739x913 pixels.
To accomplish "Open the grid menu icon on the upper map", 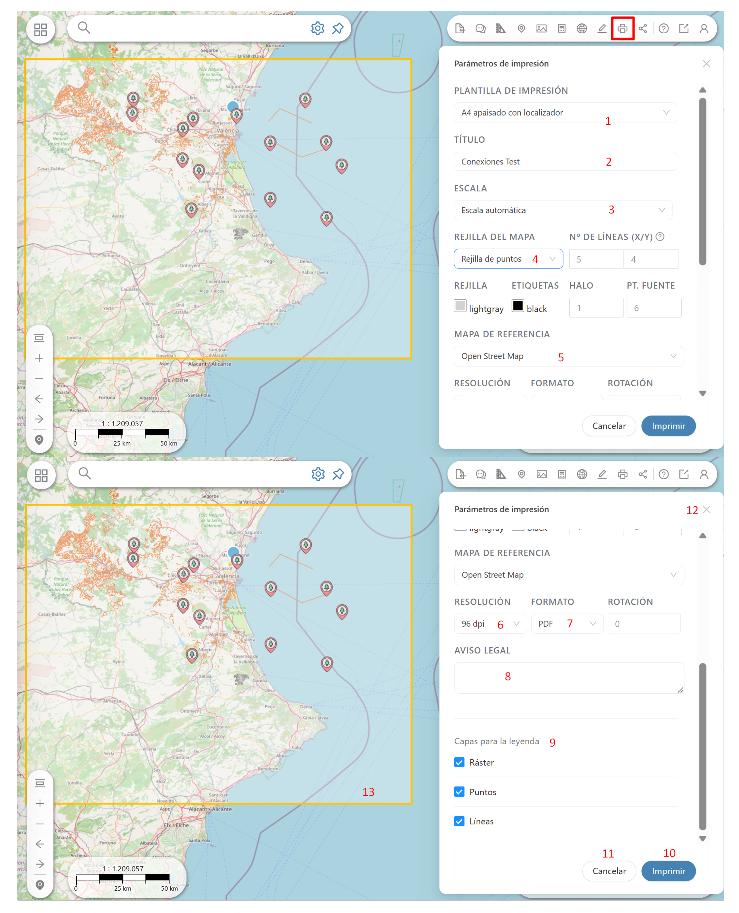I will point(40,30).
